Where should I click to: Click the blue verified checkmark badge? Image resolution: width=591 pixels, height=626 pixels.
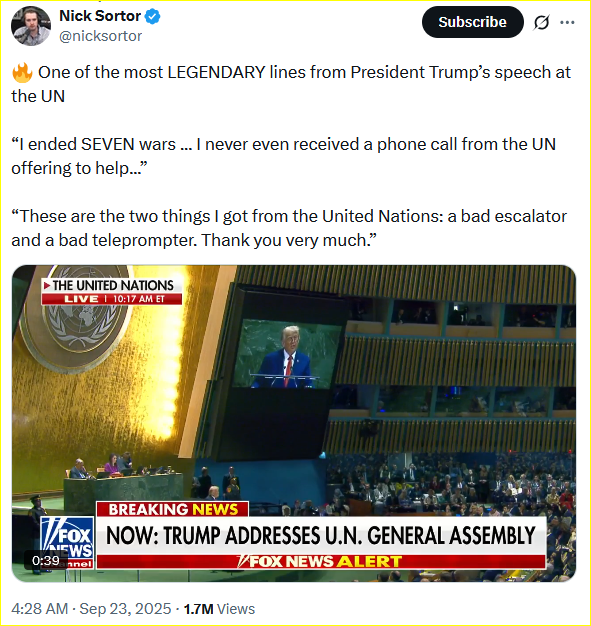[153, 16]
